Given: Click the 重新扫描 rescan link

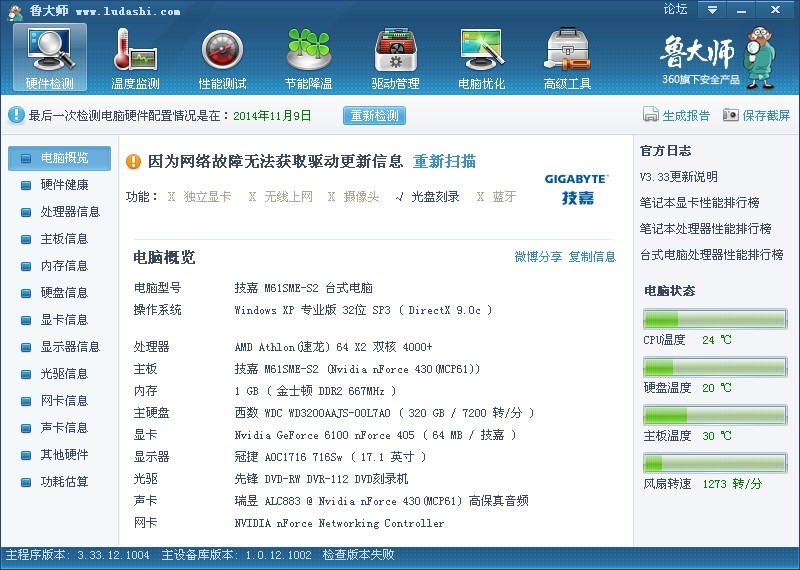Looking at the screenshot, I should pos(444,161).
